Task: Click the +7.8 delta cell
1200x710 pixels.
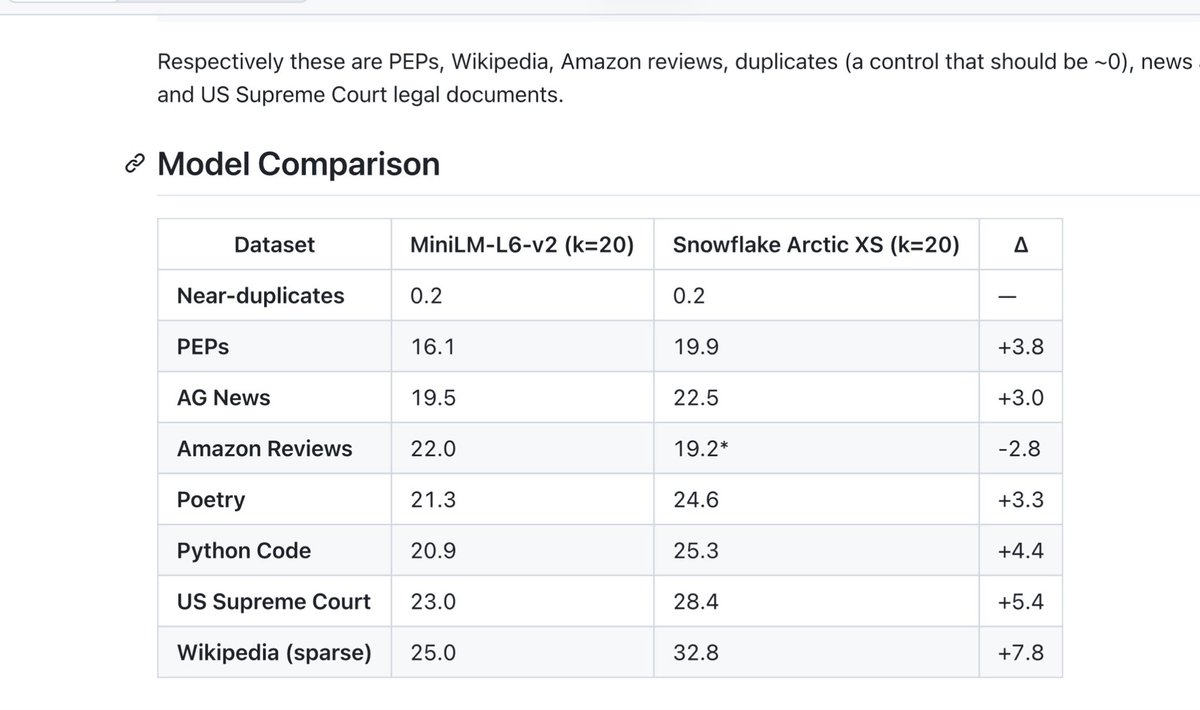Action: pos(1021,653)
